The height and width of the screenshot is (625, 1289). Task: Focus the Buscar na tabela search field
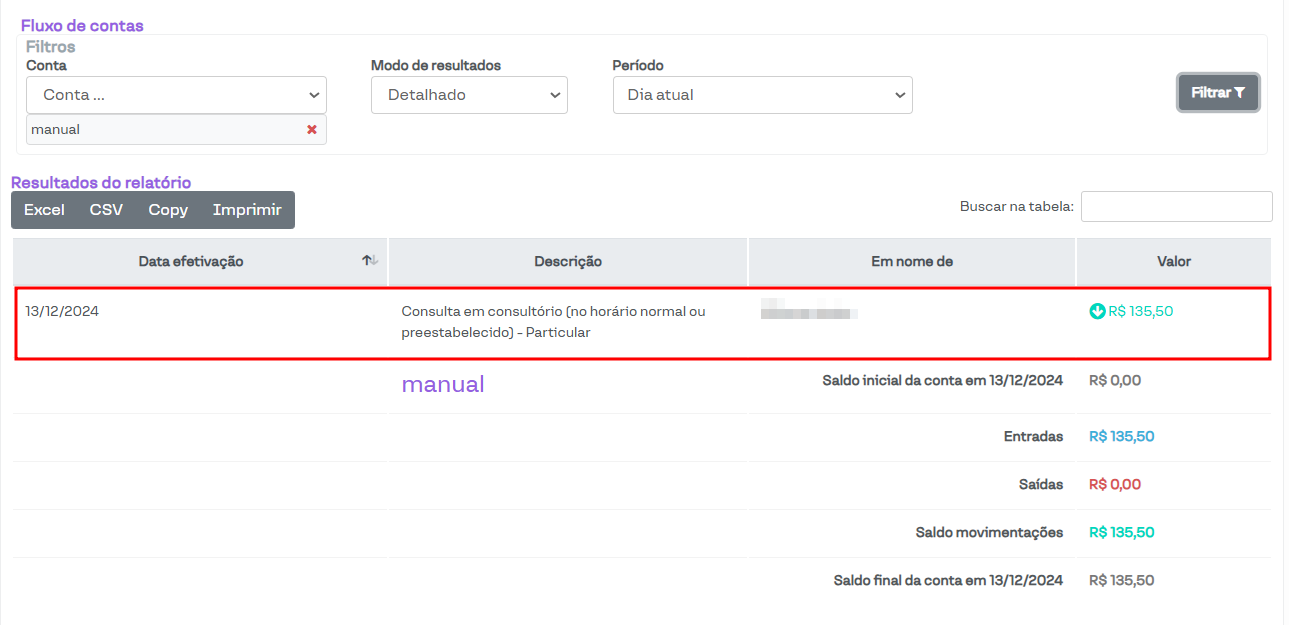point(1176,207)
